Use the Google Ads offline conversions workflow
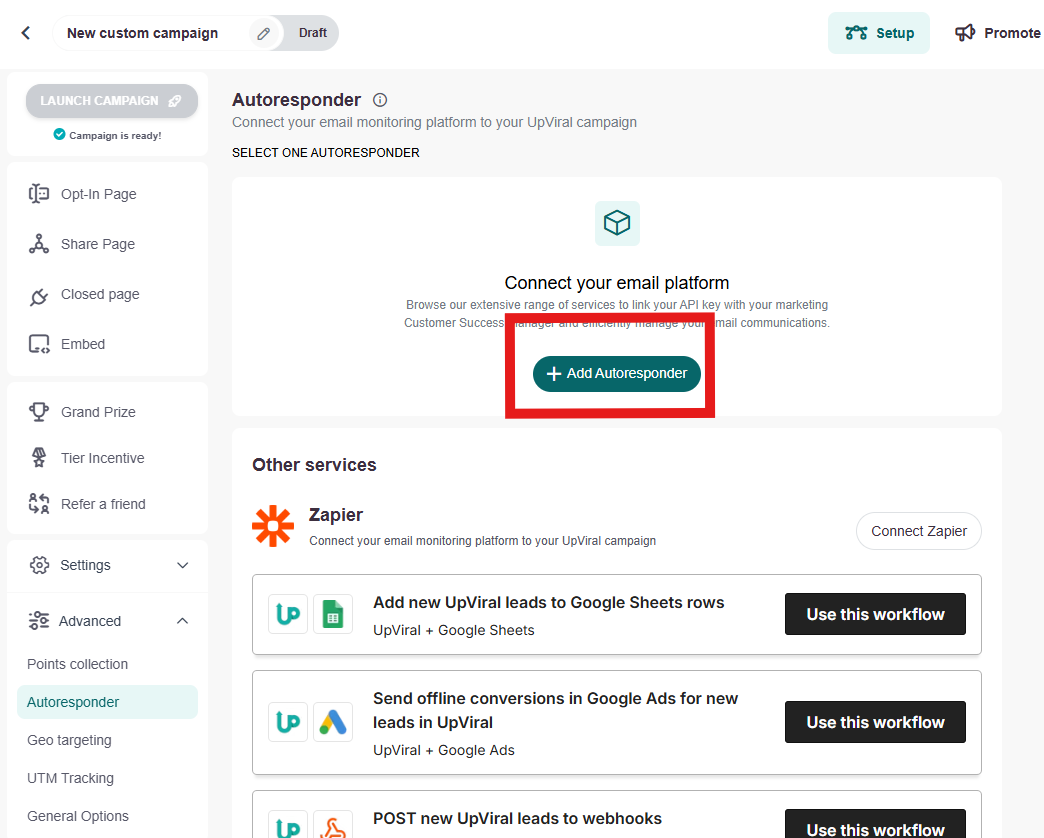 click(x=875, y=722)
